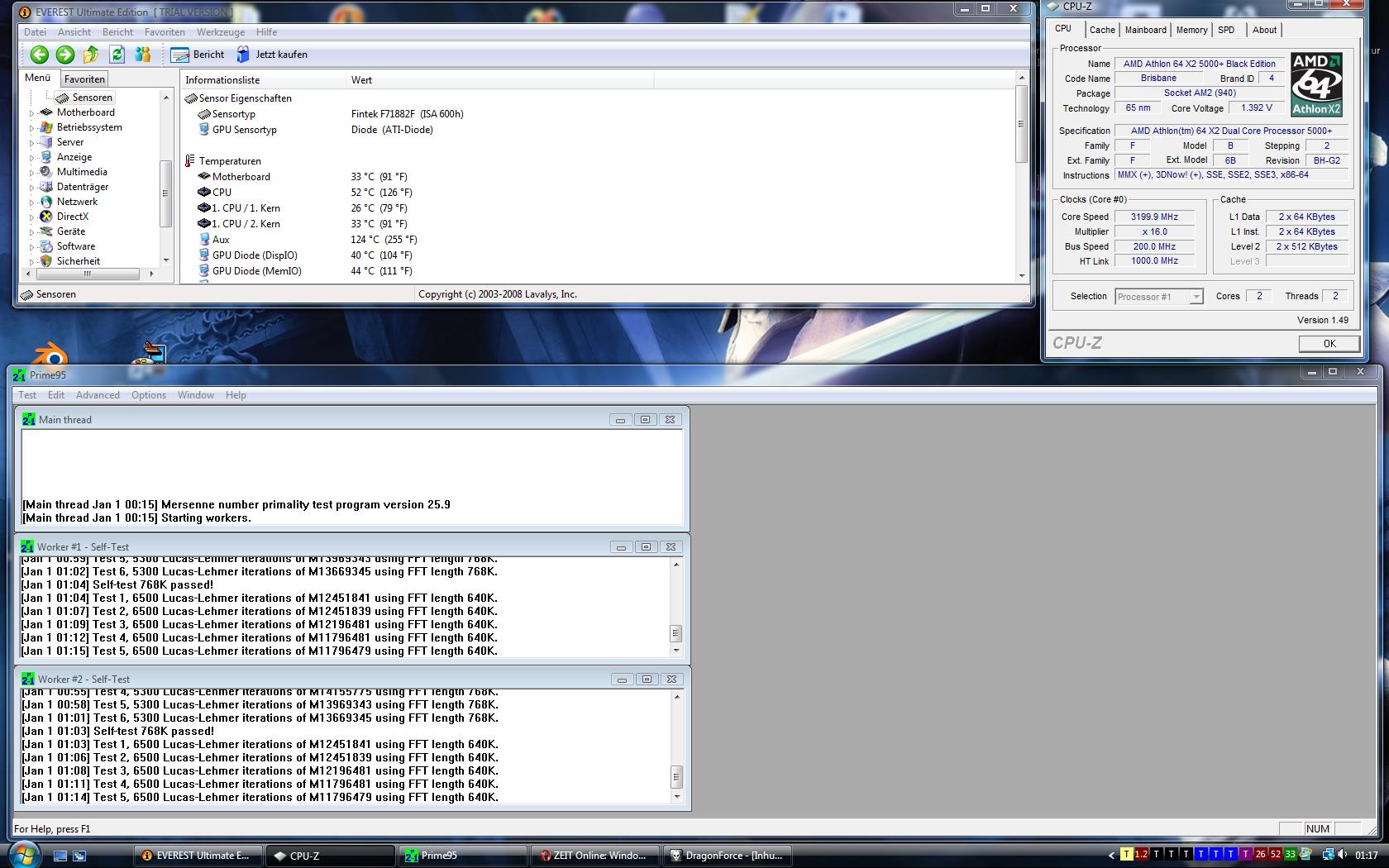Open the Processor #1 selection dropdown
The width and height of the screenshot is (1389, 868).
click(1196, 297)
